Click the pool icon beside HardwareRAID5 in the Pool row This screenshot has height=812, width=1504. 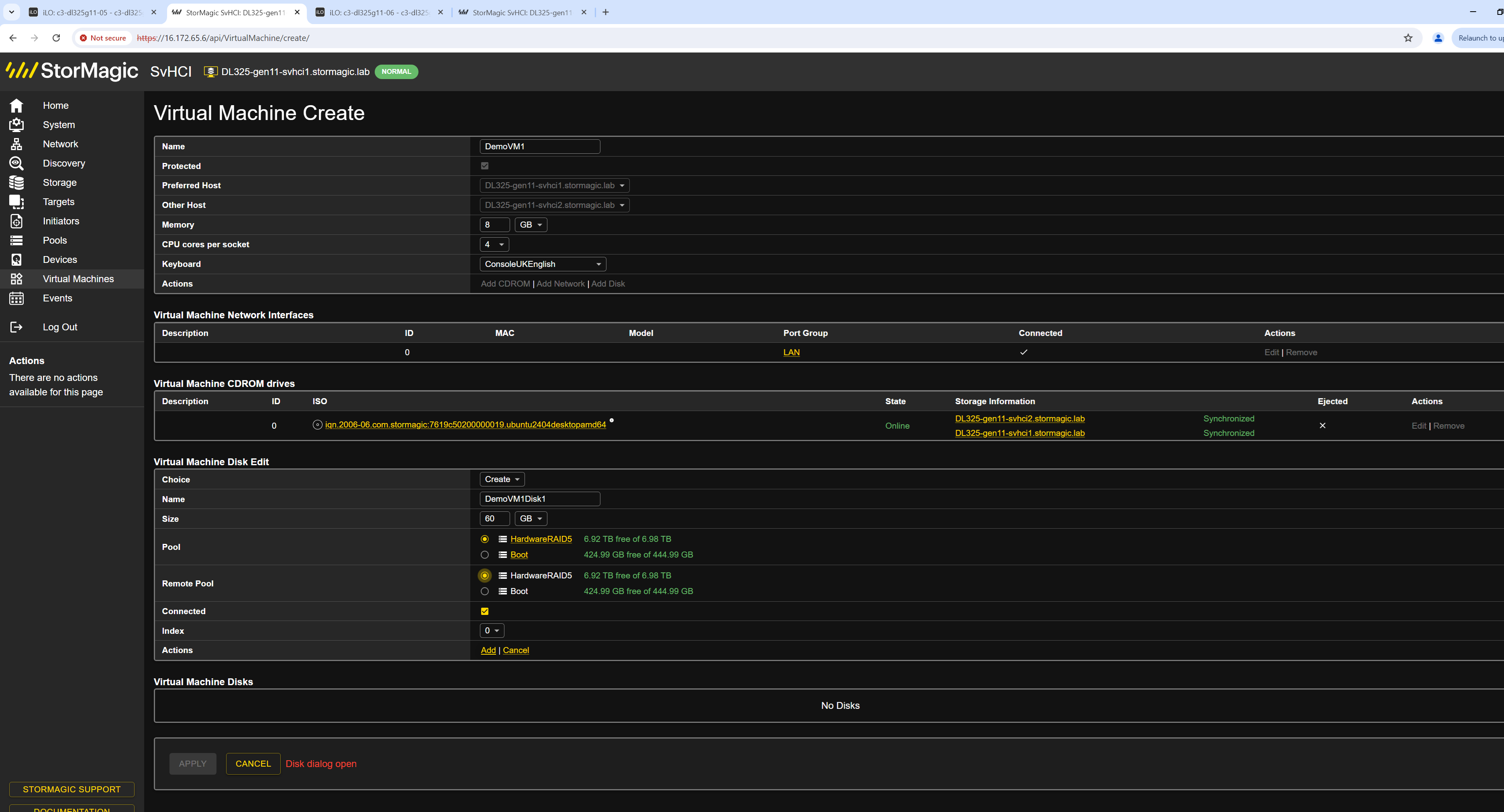point(502,539)
